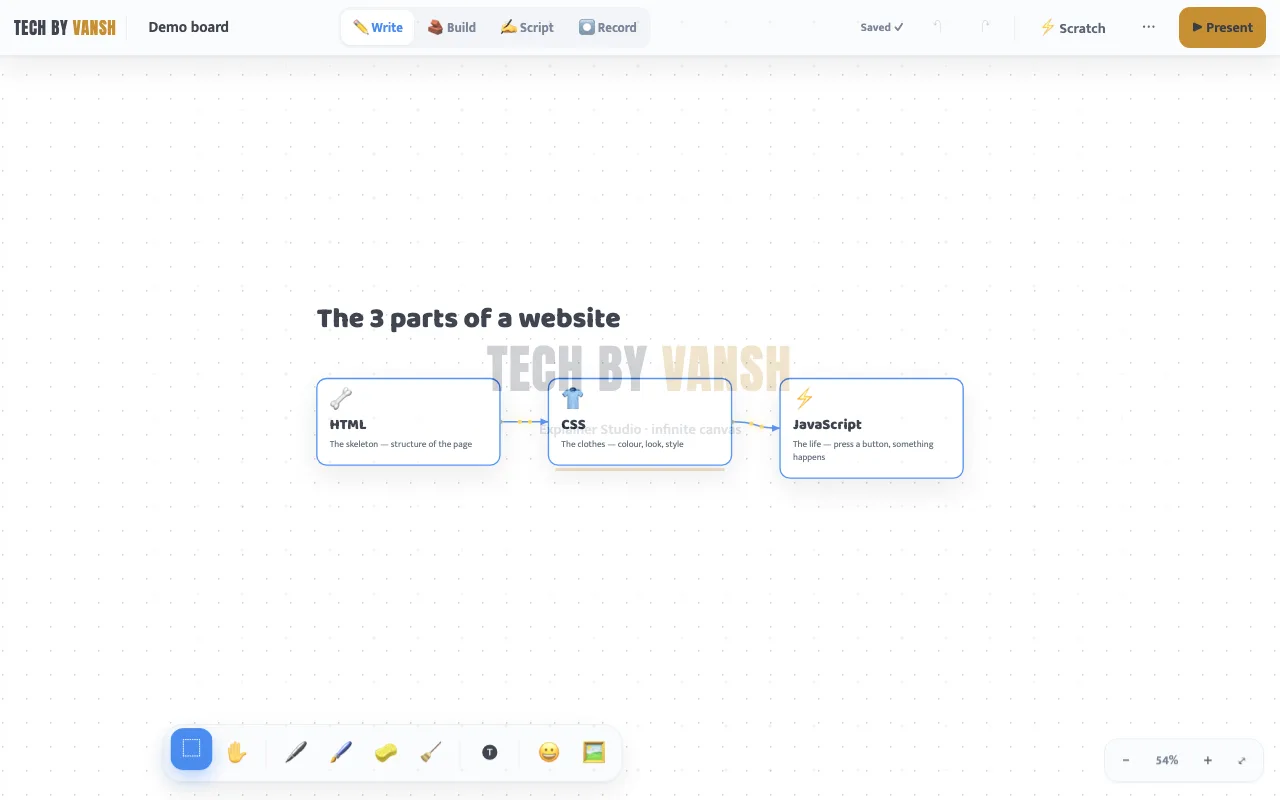
Task: Switch to the Write tab
Action: point(378,27)
